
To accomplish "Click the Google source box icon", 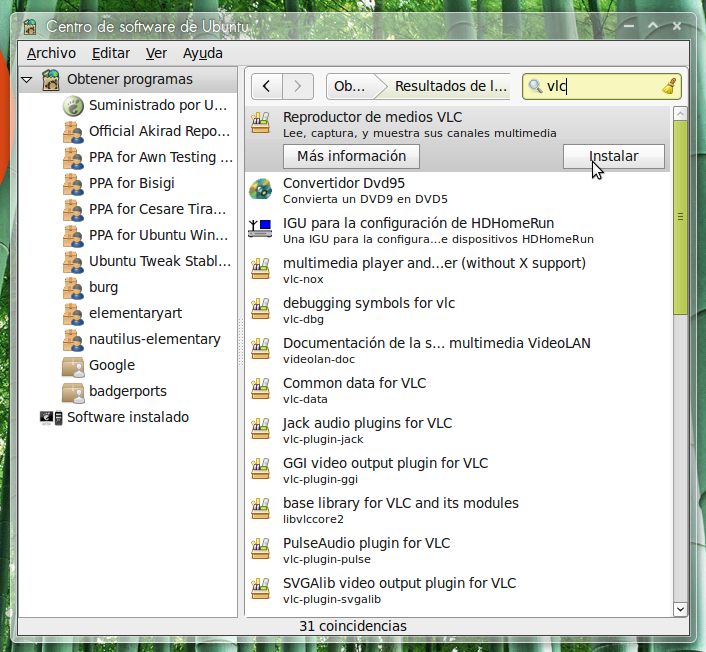I will (73, 367).
